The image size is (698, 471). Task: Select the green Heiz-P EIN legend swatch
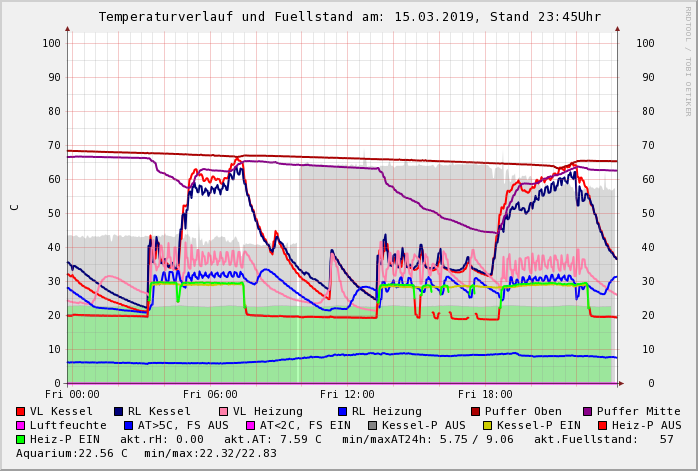click(x=21, y=439)
